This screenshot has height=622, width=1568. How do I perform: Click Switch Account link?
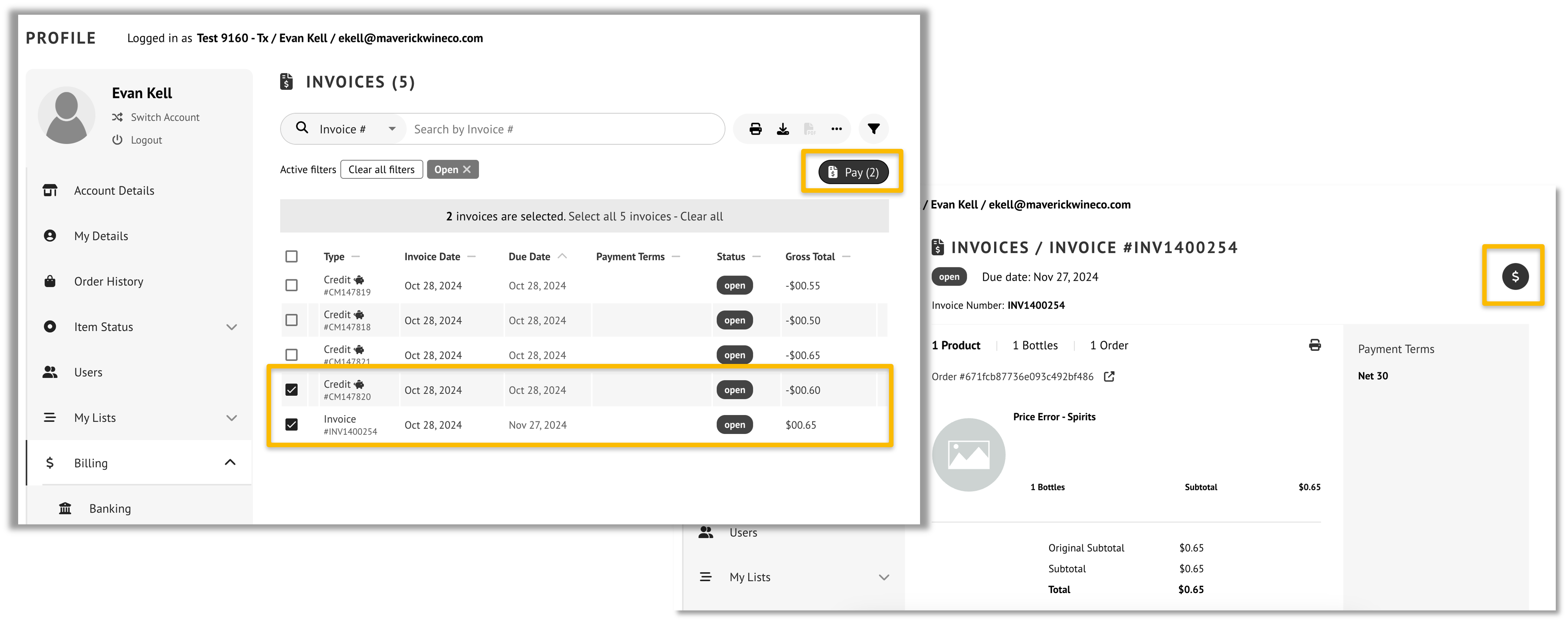[164, 117]
